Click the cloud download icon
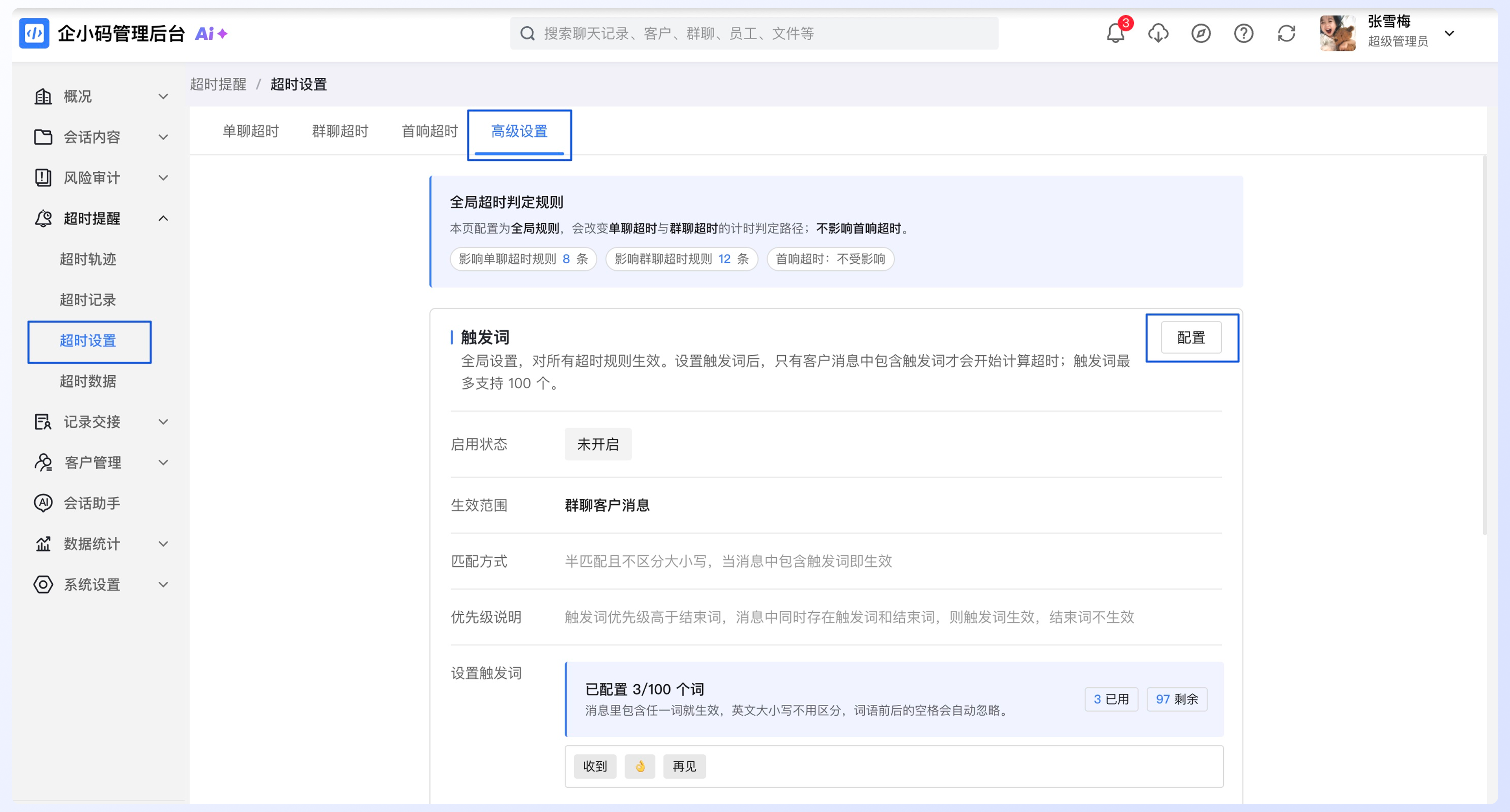The image size is (1510, 812). tap(1158, 33)
